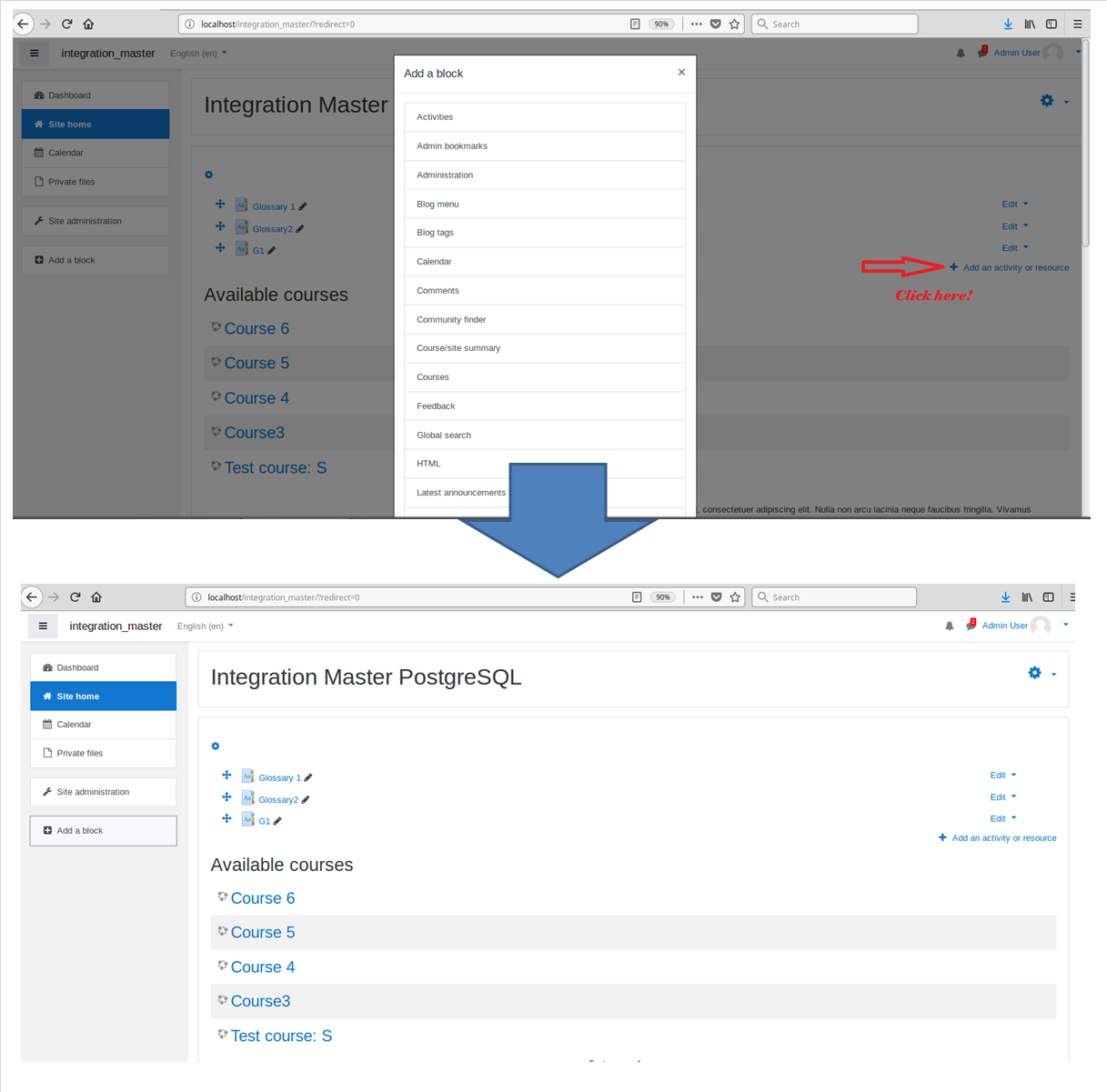The height and width of the screenshot is (1092, 1107).
Task: Close the Add a block dialog
Action: click(x=681, y=72)
